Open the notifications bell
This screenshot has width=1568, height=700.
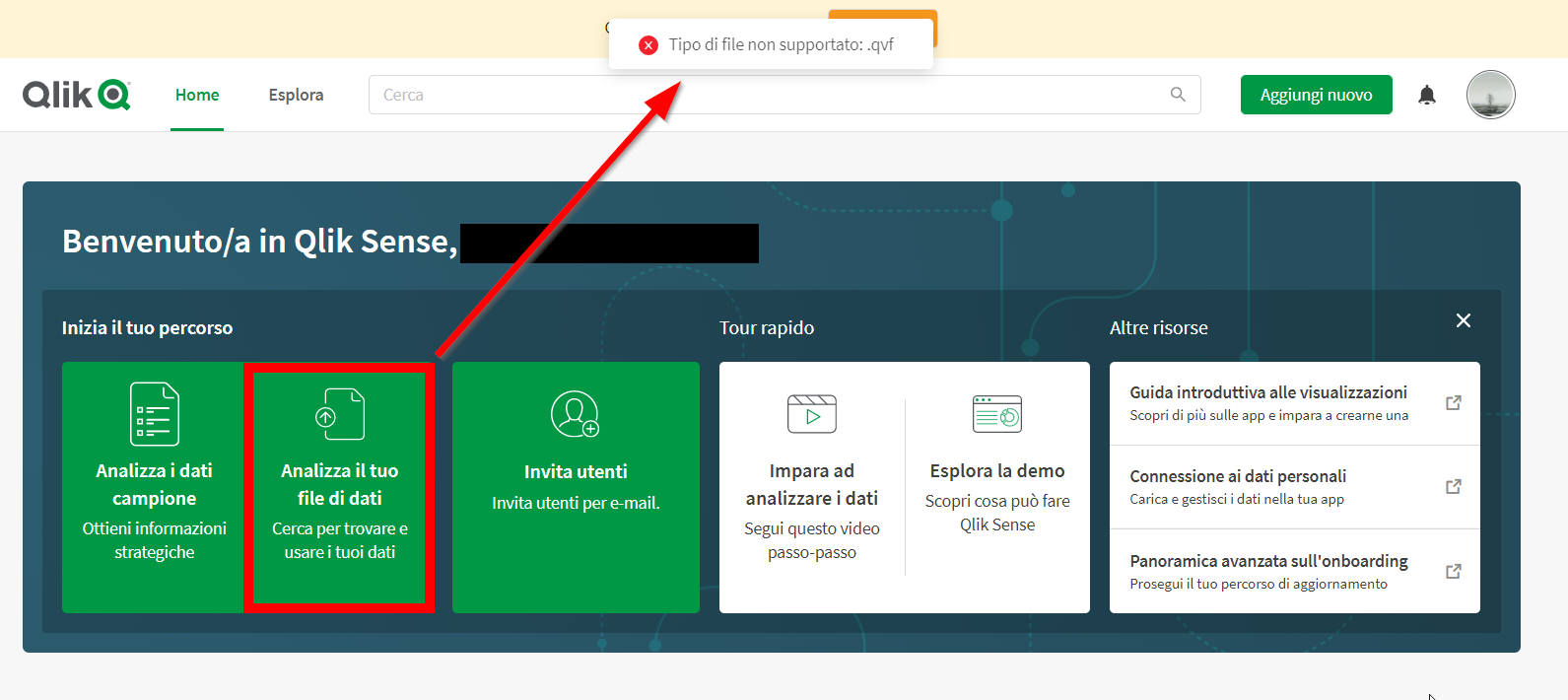pyautogui.click(x=1427, y=95)
